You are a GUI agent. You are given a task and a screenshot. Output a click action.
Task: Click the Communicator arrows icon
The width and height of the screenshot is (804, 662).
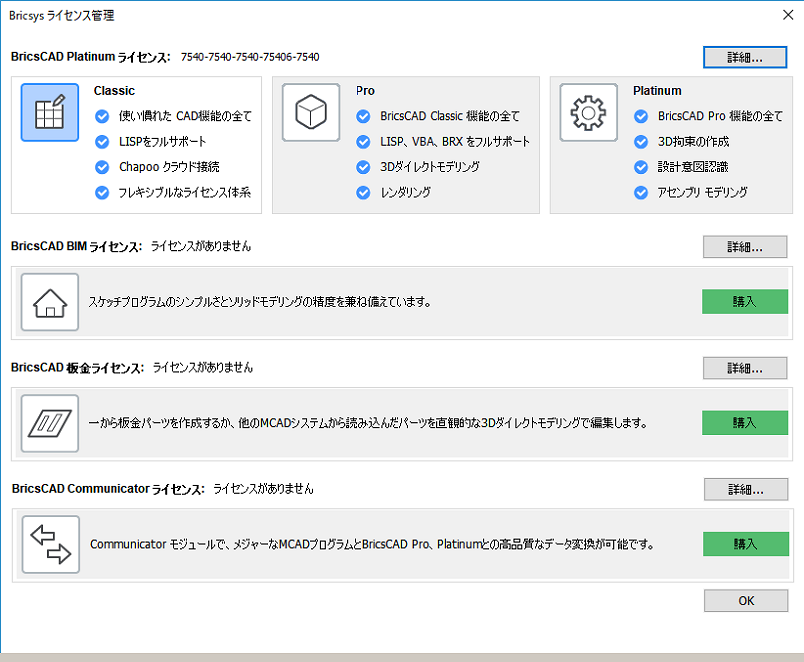click(x=51, y=545)
